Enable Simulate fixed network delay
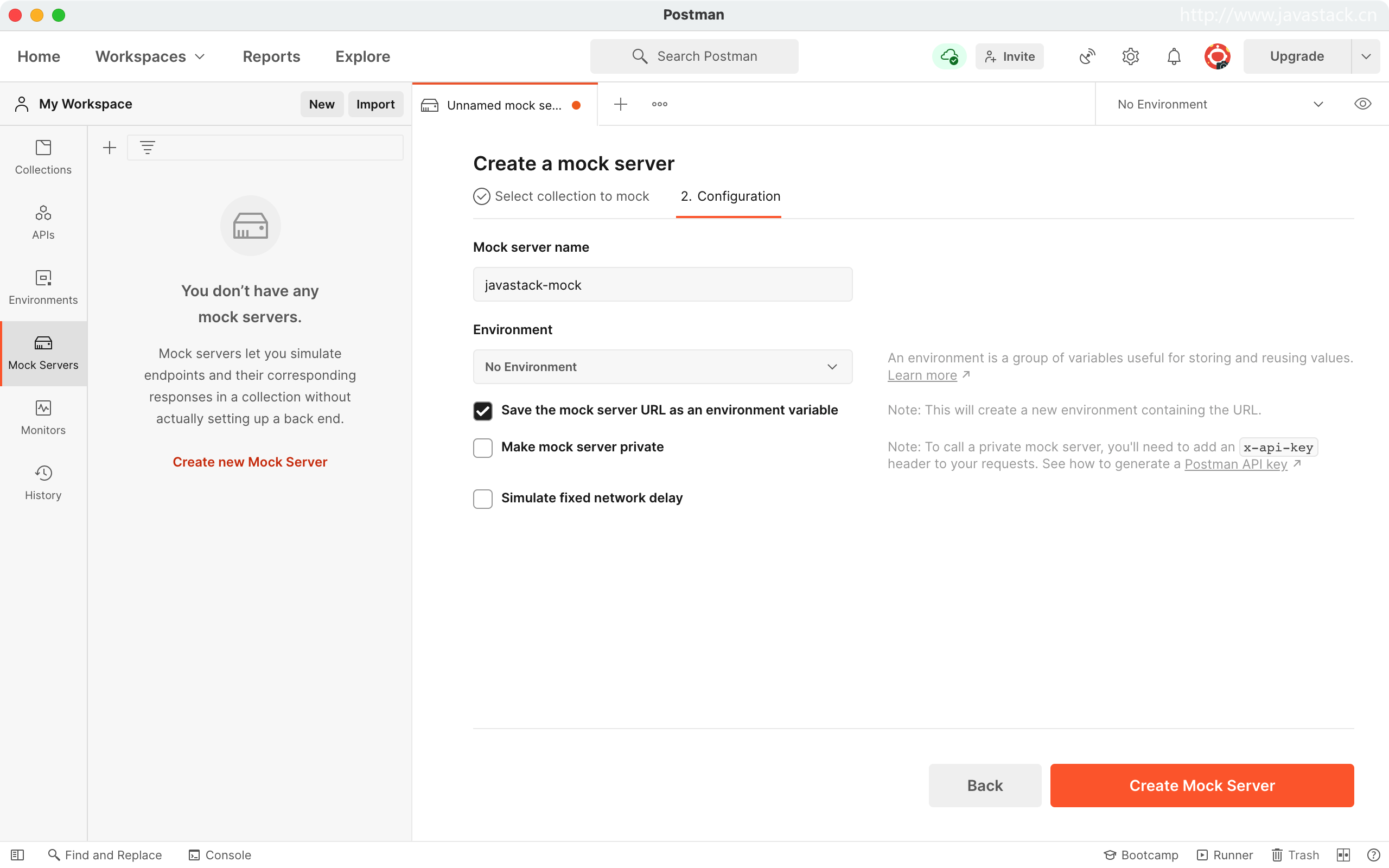This screenshot has height=868, width=1389. click(x=483, y=499)
